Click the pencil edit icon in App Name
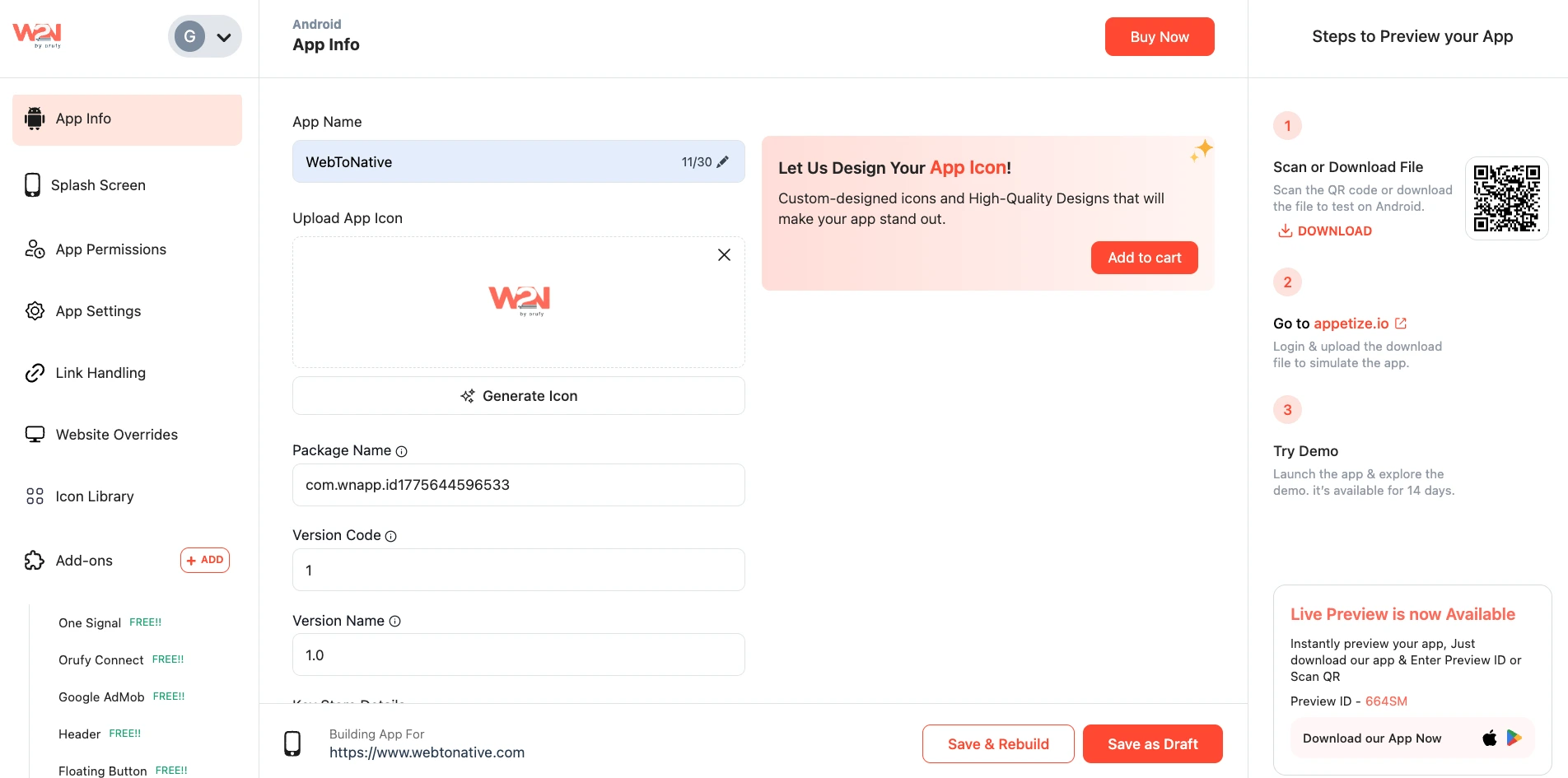Viewport: 1568px width, 778px height. click(723, 162)
